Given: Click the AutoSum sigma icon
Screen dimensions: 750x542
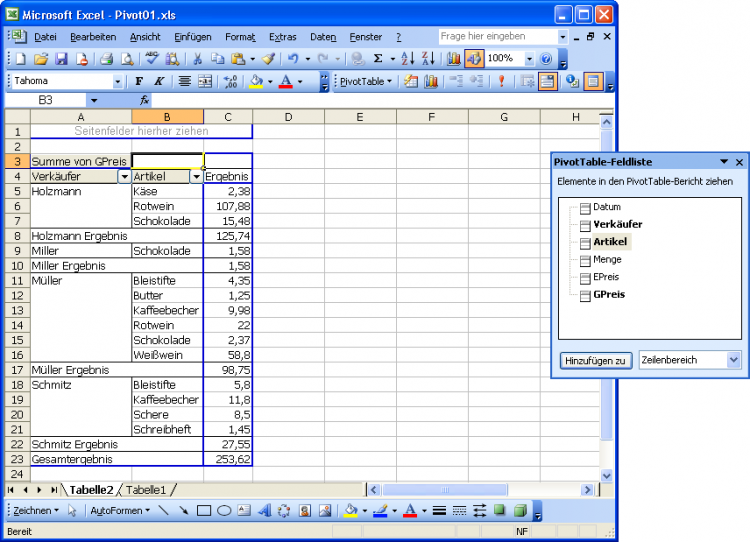Looking at the screenshot, I should (378, 59).
